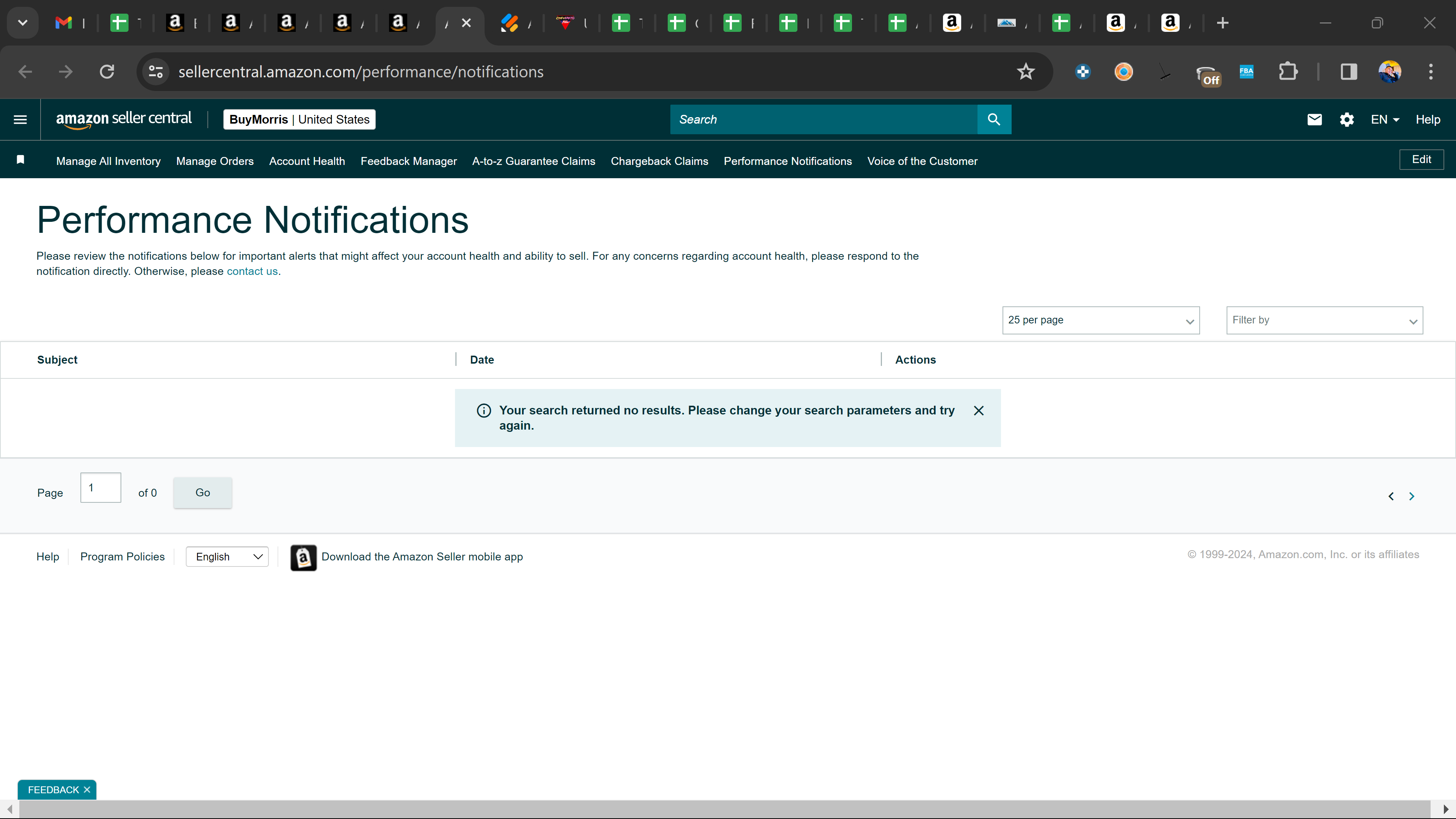Close the FEEDBACK tab with its X
1456x819 pixels.
coord(87,789)
